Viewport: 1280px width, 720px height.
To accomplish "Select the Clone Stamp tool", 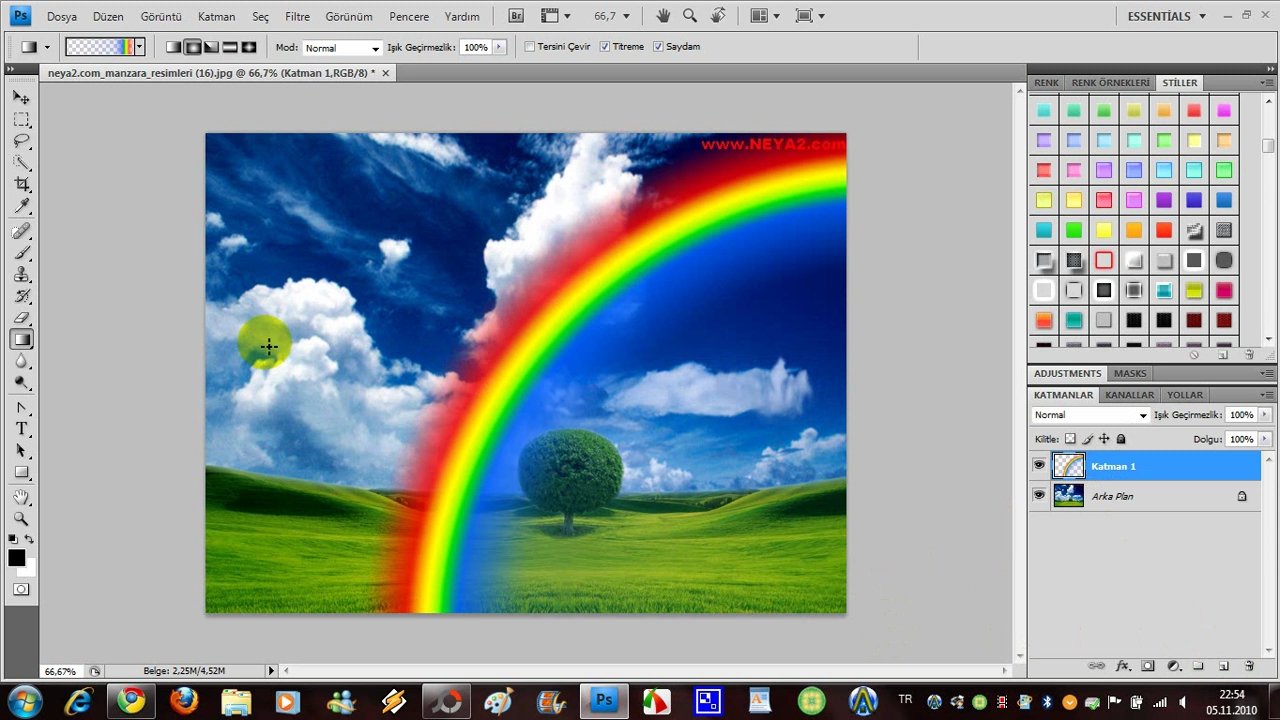I will point(21,275).
